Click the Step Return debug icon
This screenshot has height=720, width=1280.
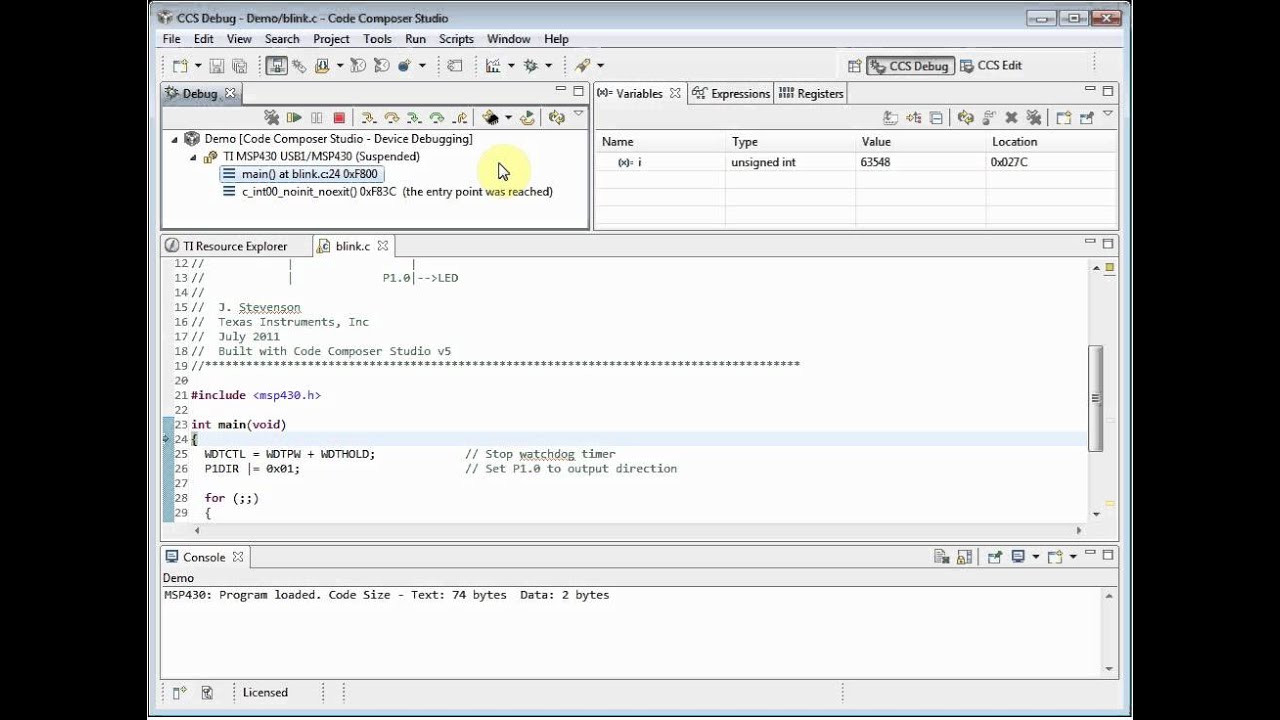pos(460,117)
